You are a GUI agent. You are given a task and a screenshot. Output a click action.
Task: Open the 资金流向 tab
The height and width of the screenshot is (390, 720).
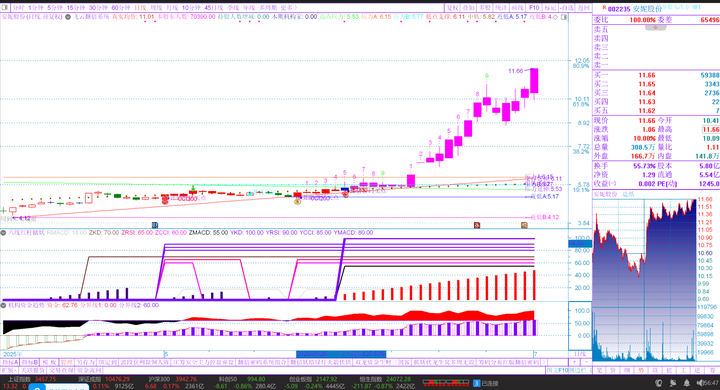(89, 370)
